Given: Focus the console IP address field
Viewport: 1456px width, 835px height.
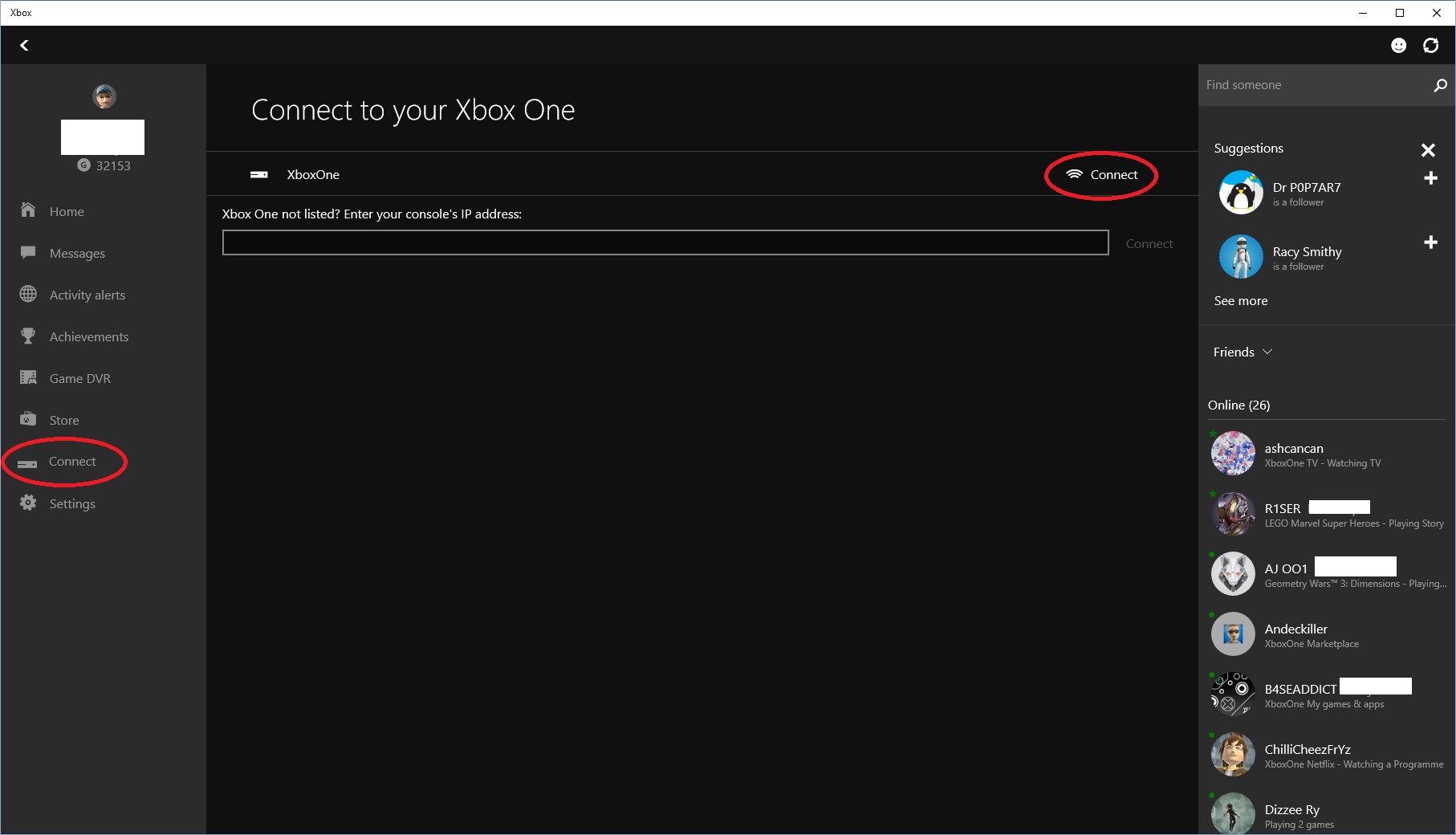Looking at the screenshot, I should [x=665, y=242].
